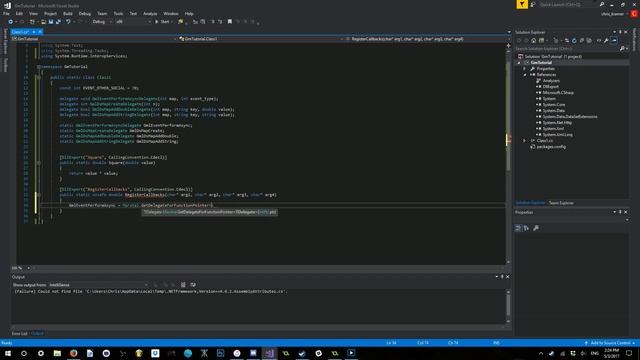
Task: Click the Start debugging button
Action: [163, 22]
